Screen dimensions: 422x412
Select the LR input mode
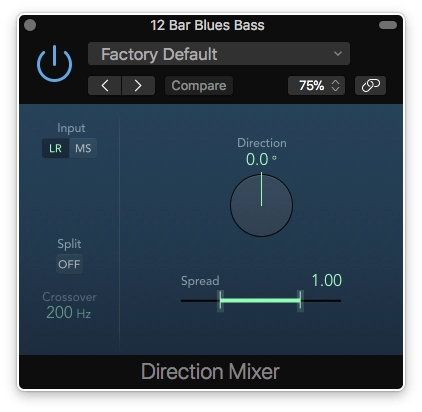click(x=55, y=148)
